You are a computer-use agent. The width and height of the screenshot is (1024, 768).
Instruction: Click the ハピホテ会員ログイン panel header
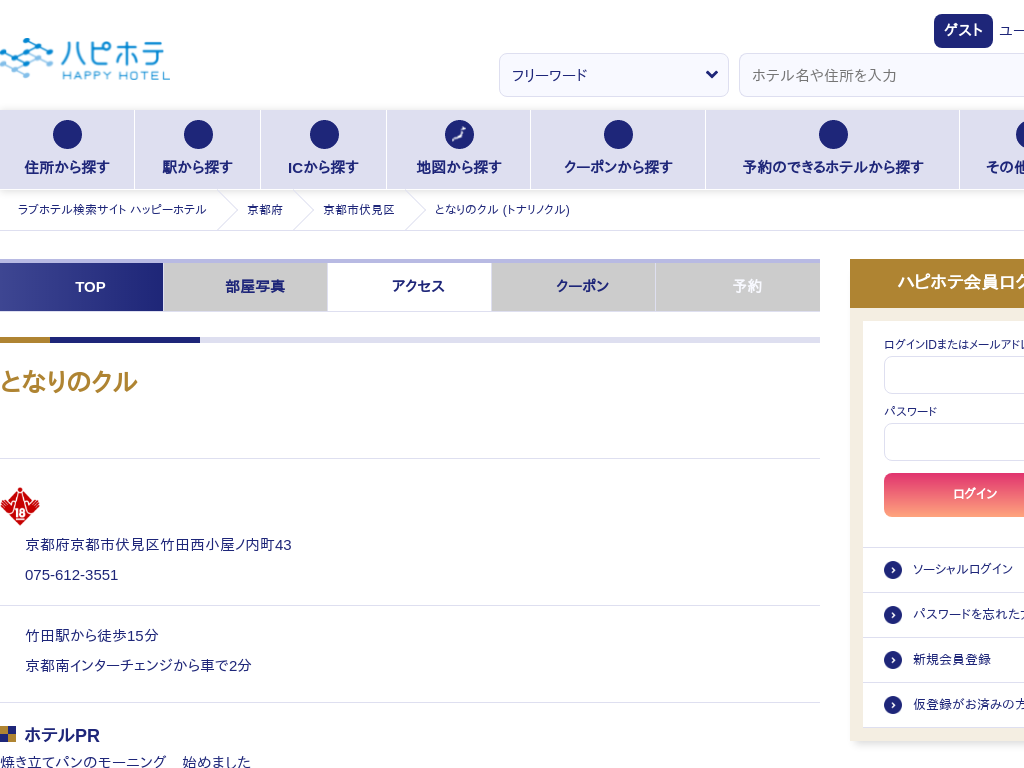pyautogui.click(x=937, y=283)
